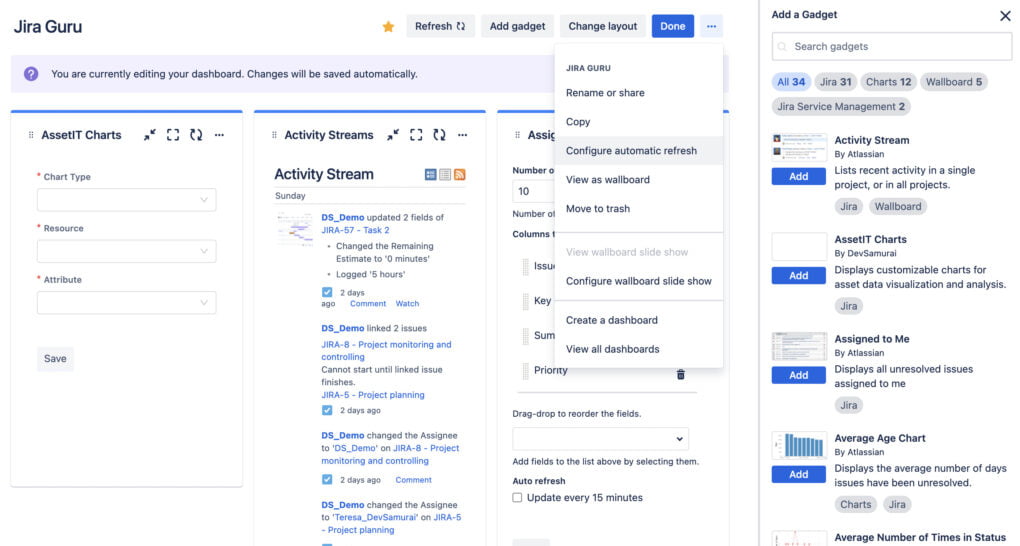Click the Average Age Chart gadget thumbnail
Screen dimensions: 1020x546
click(x=799, y=446)
